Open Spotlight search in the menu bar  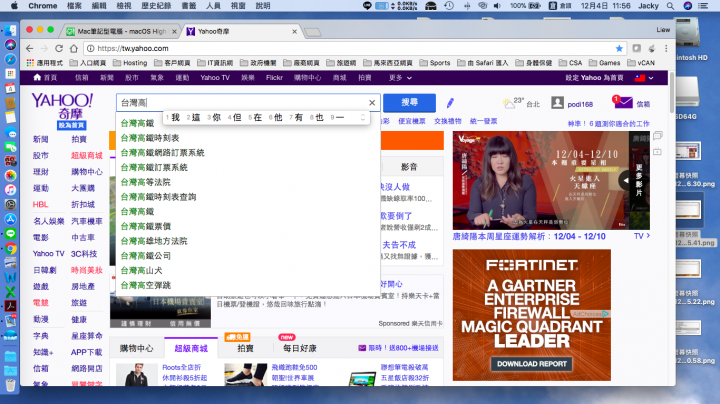coord(670,6)
